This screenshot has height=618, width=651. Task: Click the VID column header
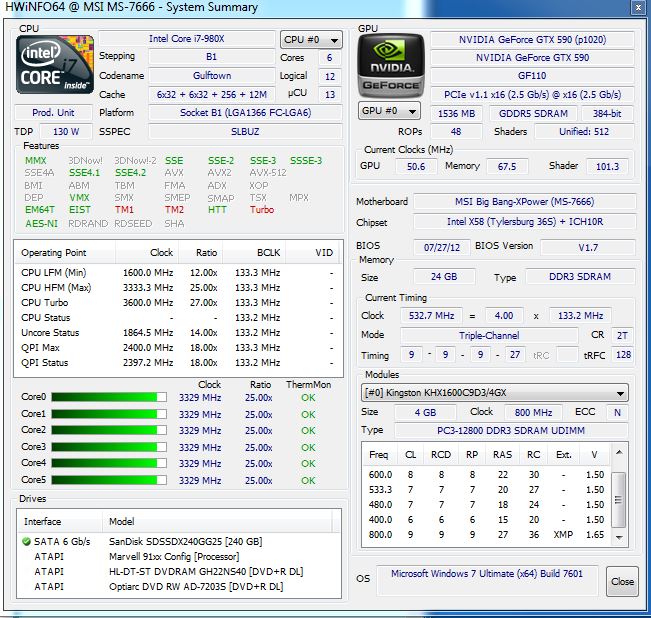point(313,253)
